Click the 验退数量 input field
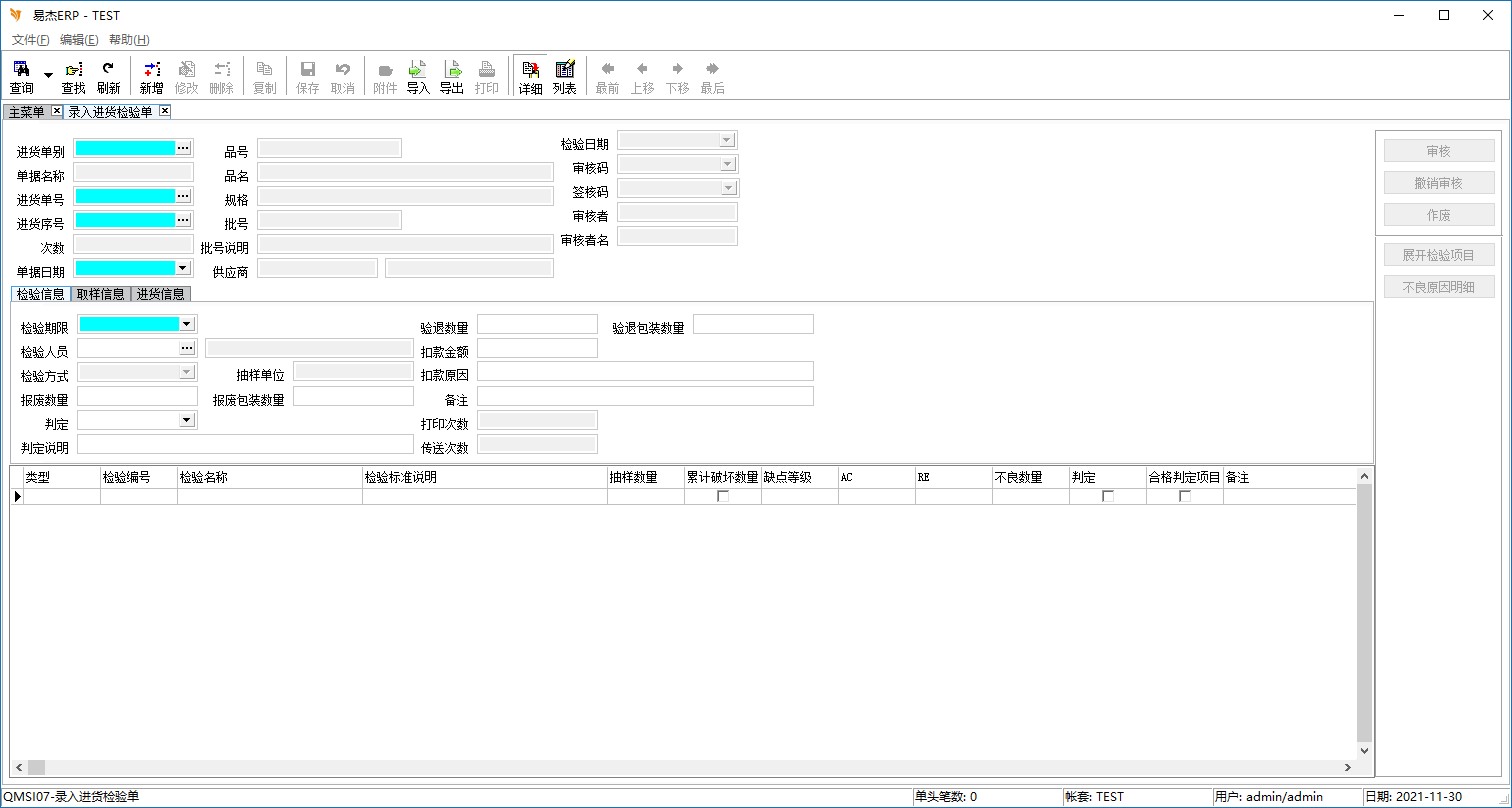The height and width of the screenshot is (808, 1512). click(537, 324)
